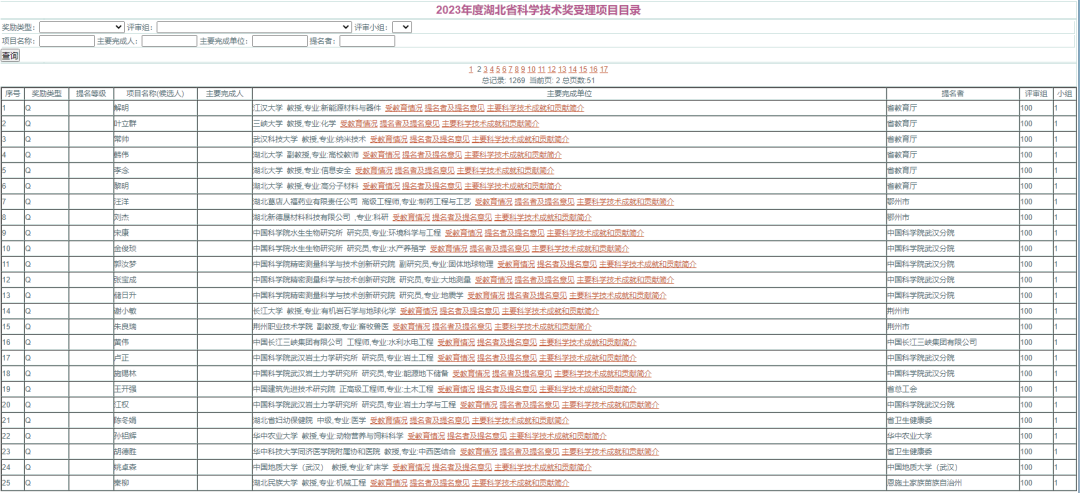The image size is (1080, 493).
Task: Go to page 7 in pagination
Action: coord(510,70)
